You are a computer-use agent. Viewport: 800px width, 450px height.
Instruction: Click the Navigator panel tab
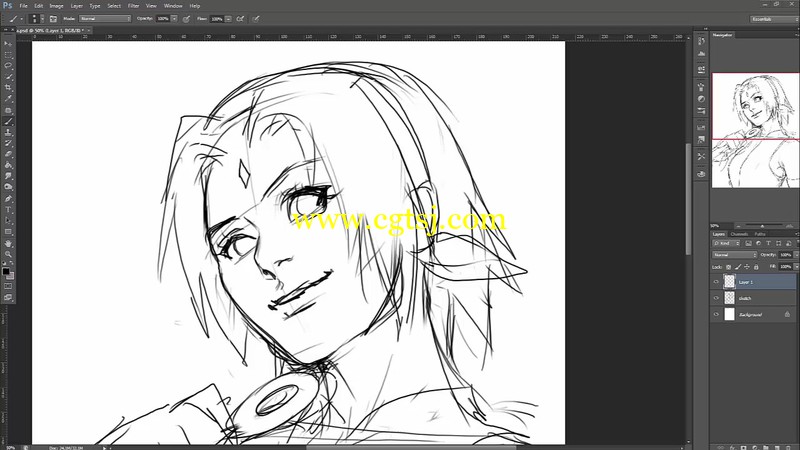[722, 35]
